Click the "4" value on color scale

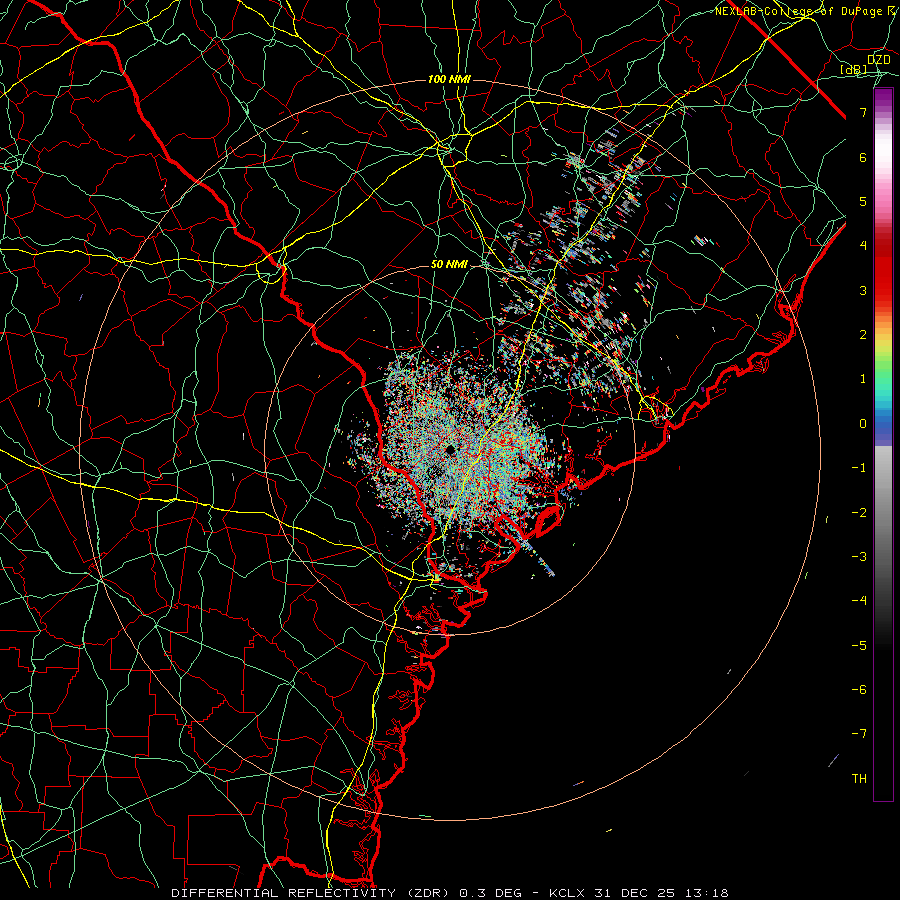click(x=863, y=246)
